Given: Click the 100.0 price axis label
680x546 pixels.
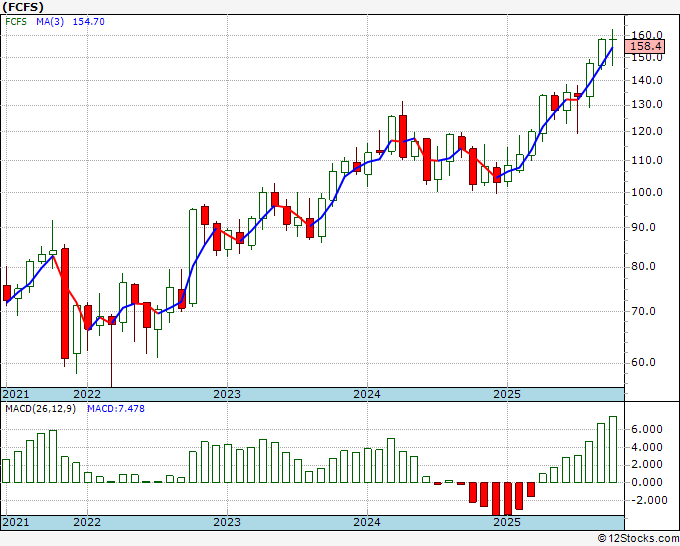Looking at the screenshot, I should 647,192.
